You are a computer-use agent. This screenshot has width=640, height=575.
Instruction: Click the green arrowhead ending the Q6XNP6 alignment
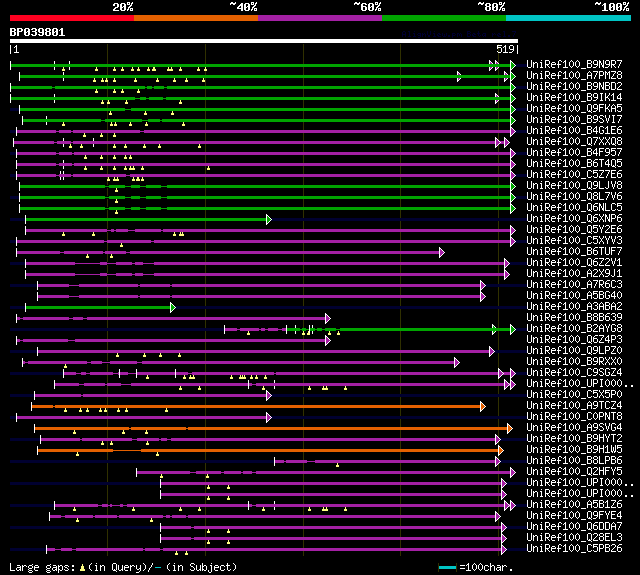[x=269, y=220]
